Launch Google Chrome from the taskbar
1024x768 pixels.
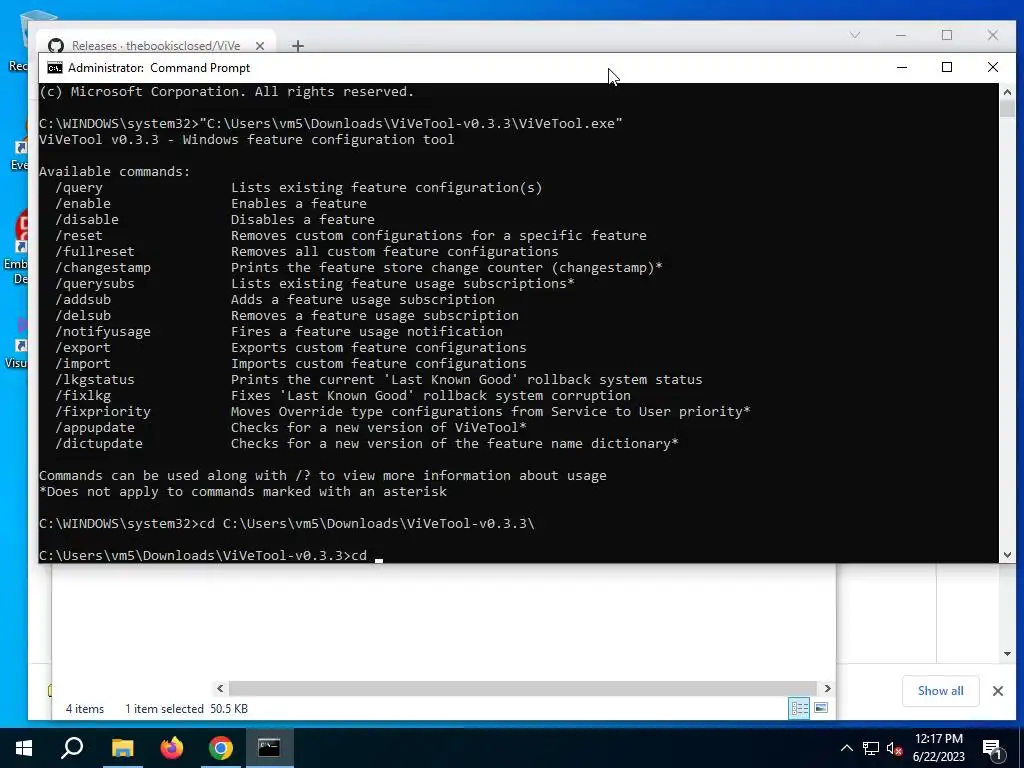[x=221, y=748]
